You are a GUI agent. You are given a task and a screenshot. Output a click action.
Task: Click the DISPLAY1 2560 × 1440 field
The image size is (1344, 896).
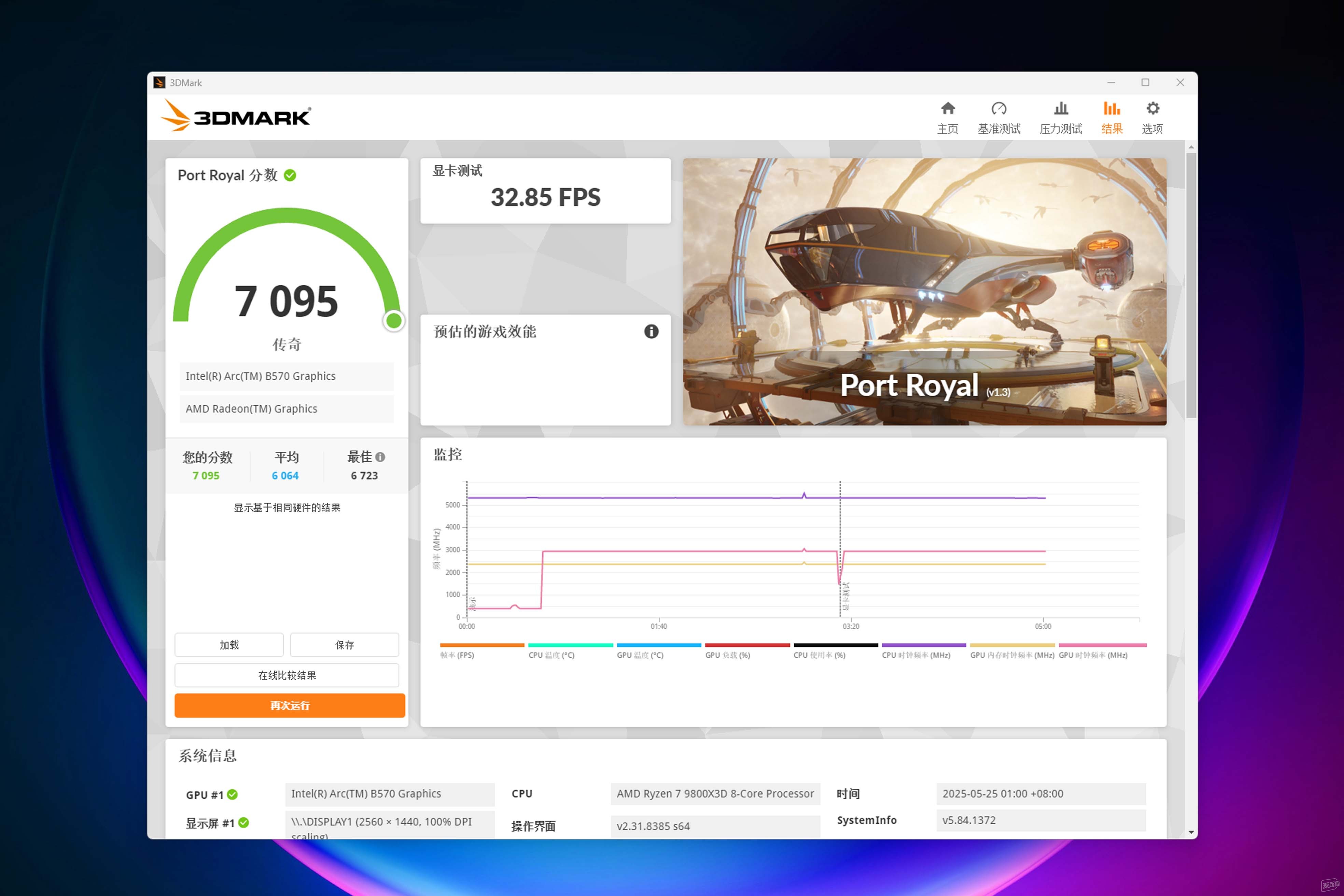[390, 826]
